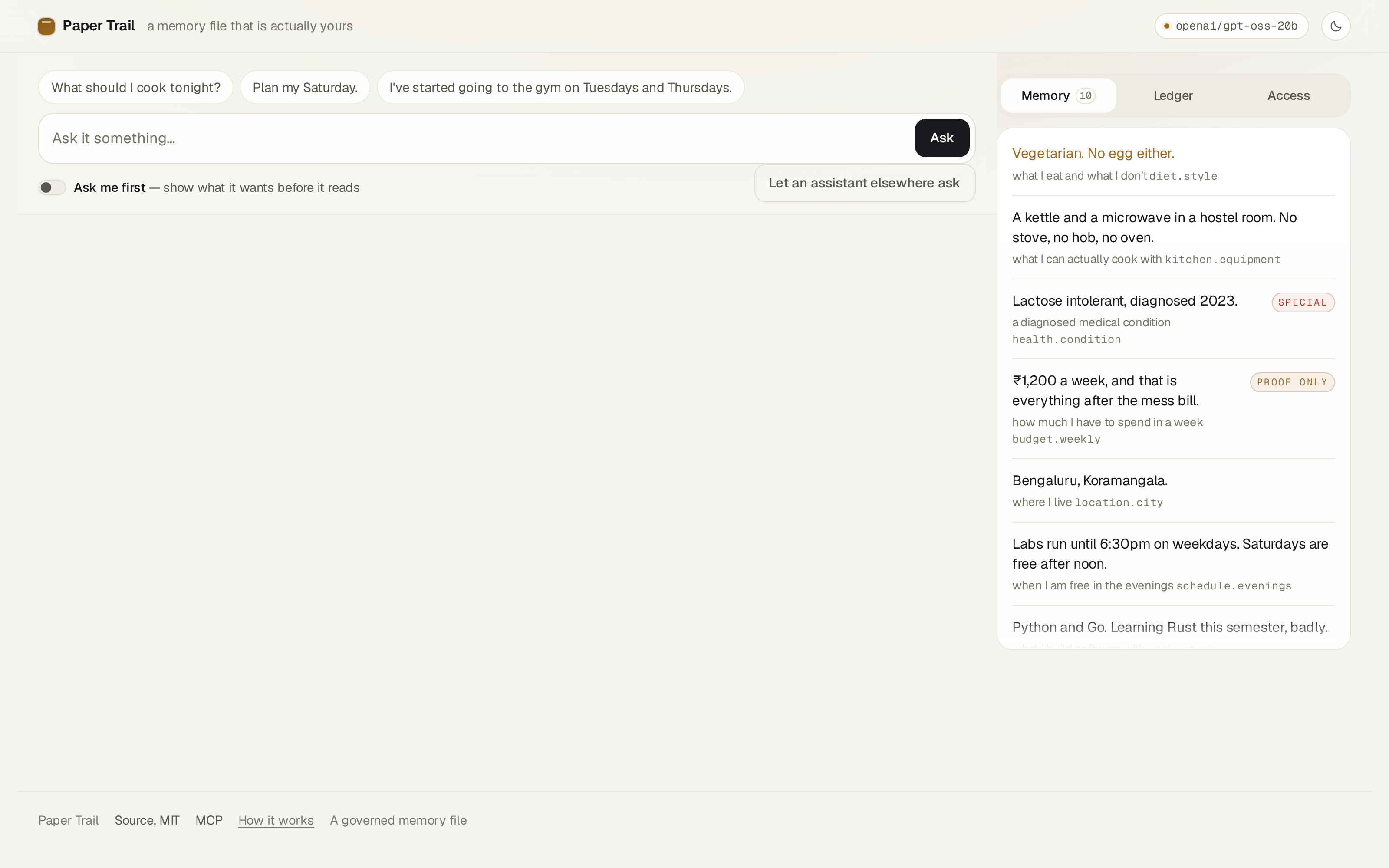This screenshot has height=868, width=1389.
Task: Switch to the Memory tab
Action: [1058, 95]
